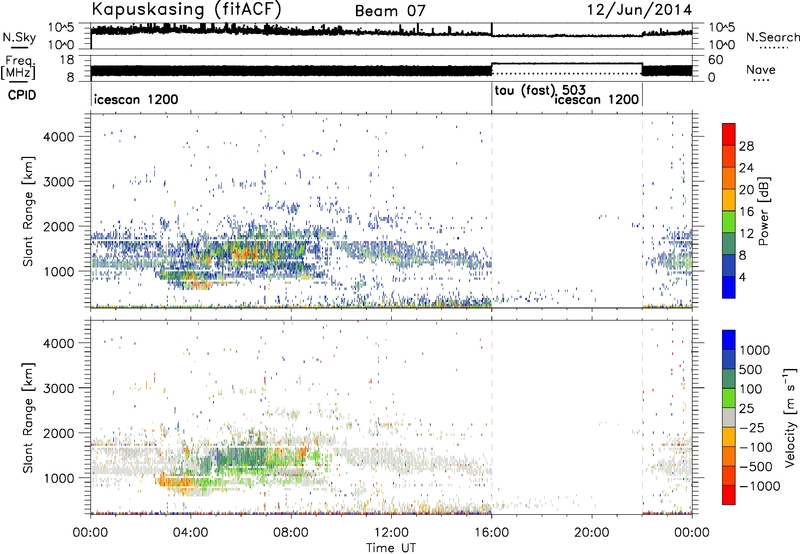This screenshot has width=800, height=554.
Task: Click the '1000' tick on the velocity scale
Action: 755,350
